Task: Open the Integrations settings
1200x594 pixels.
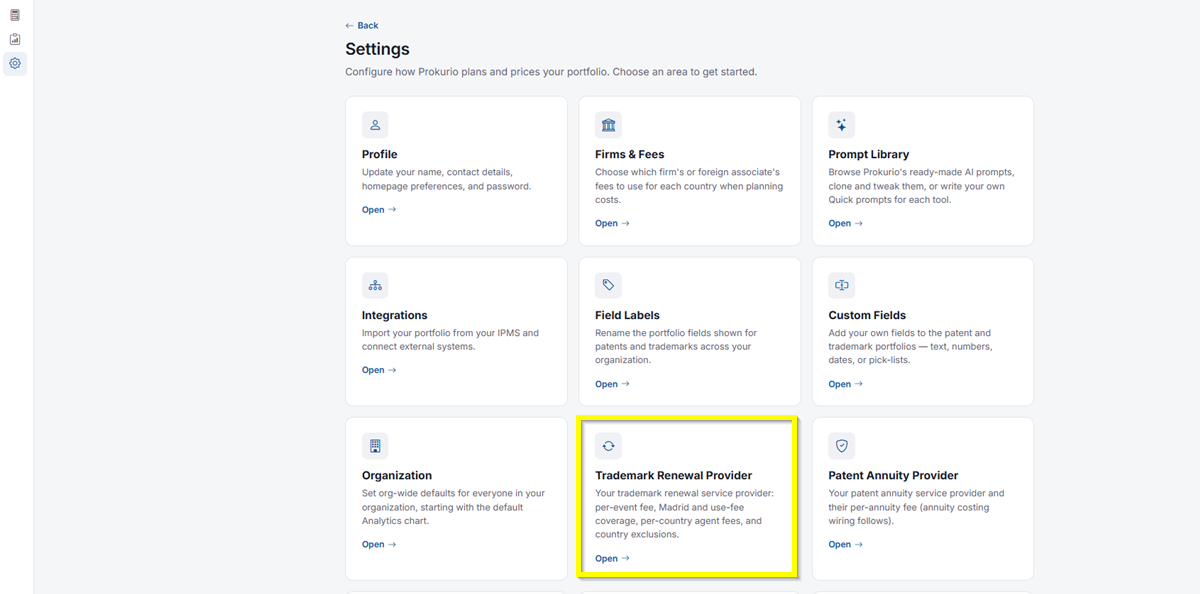Action: pyautogui.click(x=379, y=370)
